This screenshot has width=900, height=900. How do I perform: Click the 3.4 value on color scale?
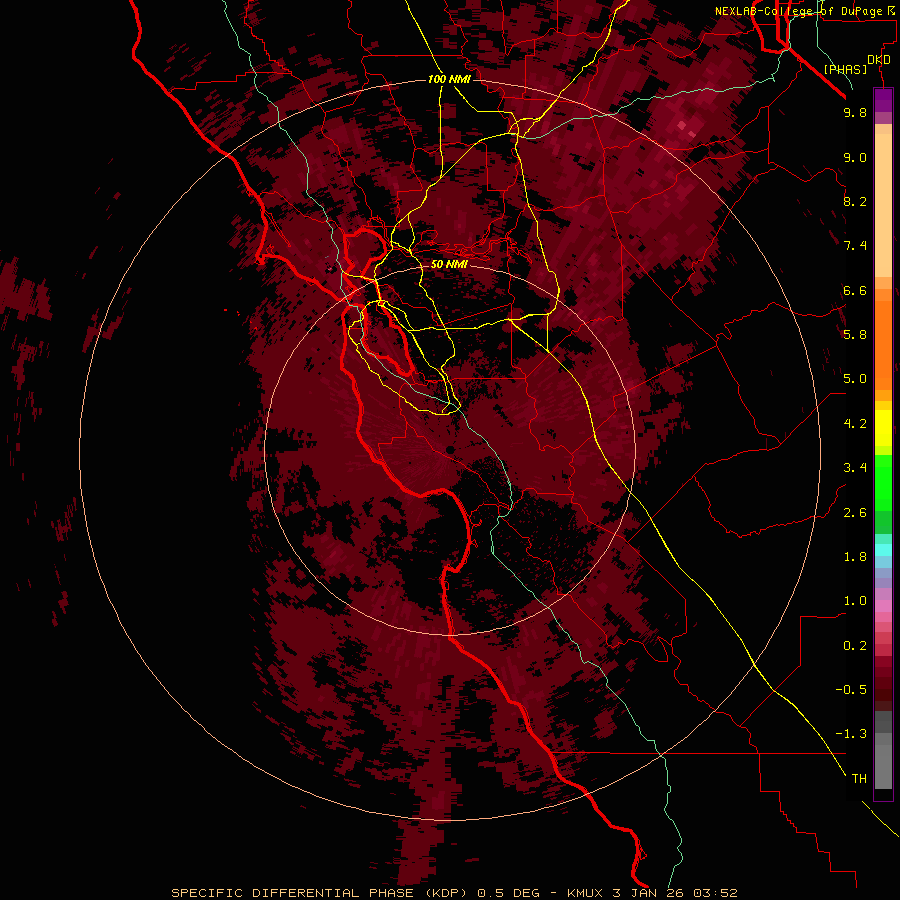pos(855,467)
